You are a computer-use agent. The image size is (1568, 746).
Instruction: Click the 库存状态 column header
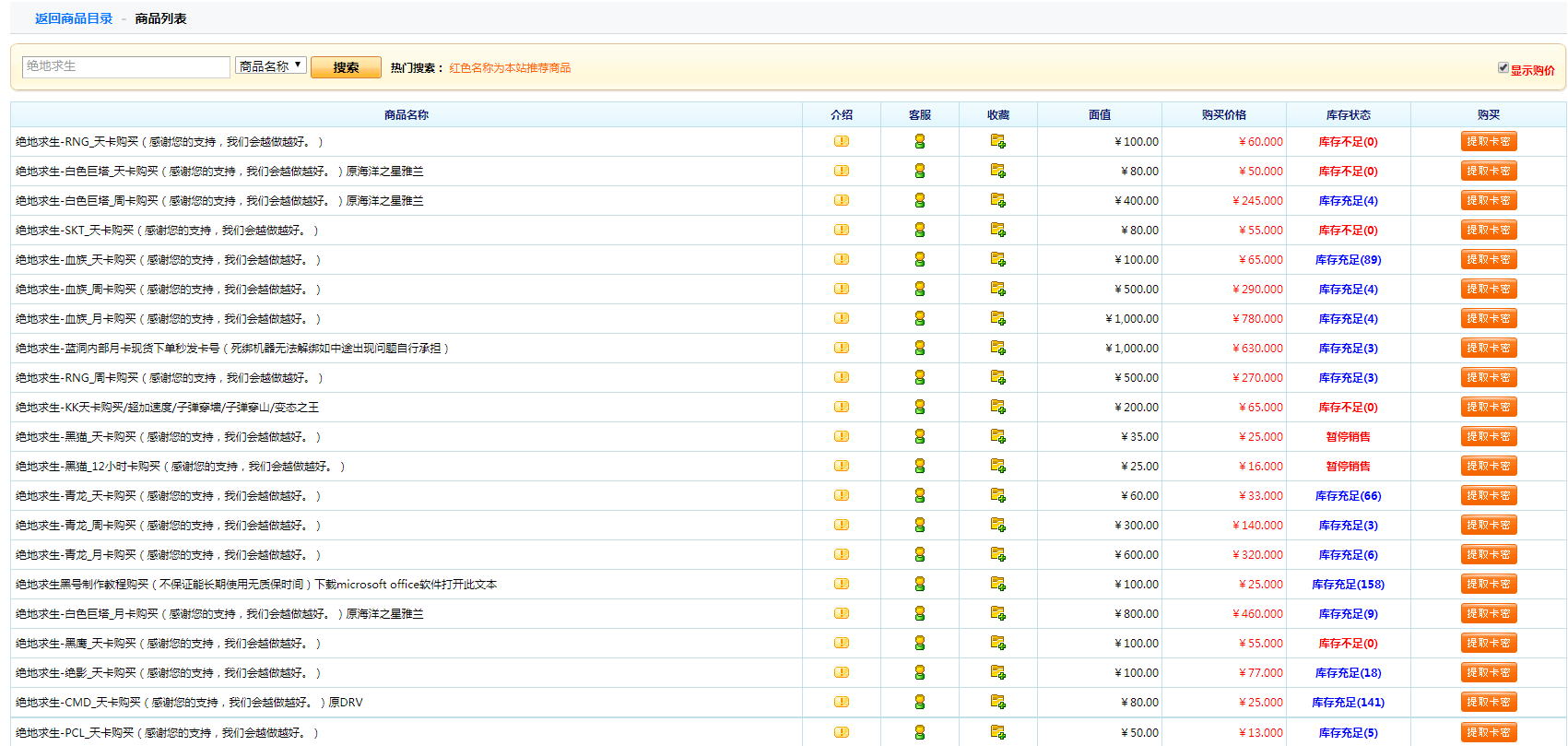(x=1349, y=114)
